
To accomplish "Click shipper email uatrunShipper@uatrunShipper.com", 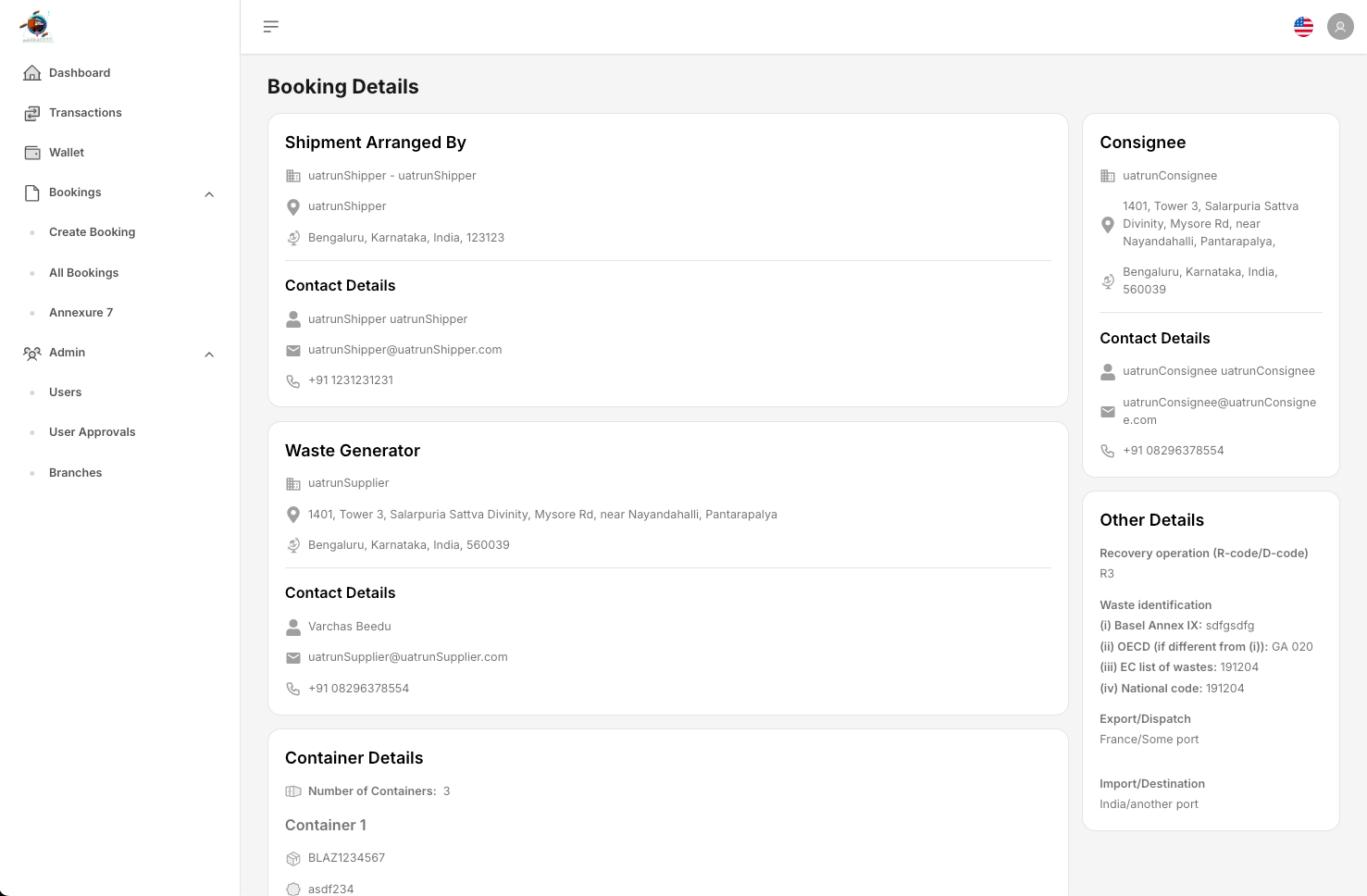I will coord(404,350).
